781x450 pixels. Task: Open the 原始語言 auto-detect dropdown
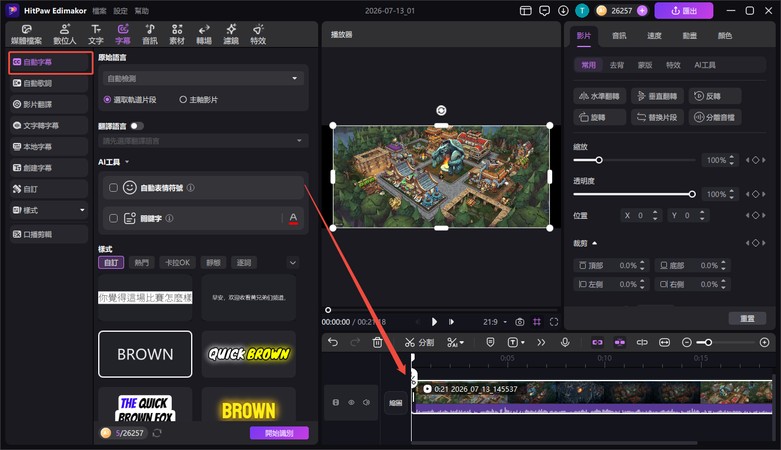point(204,78)
